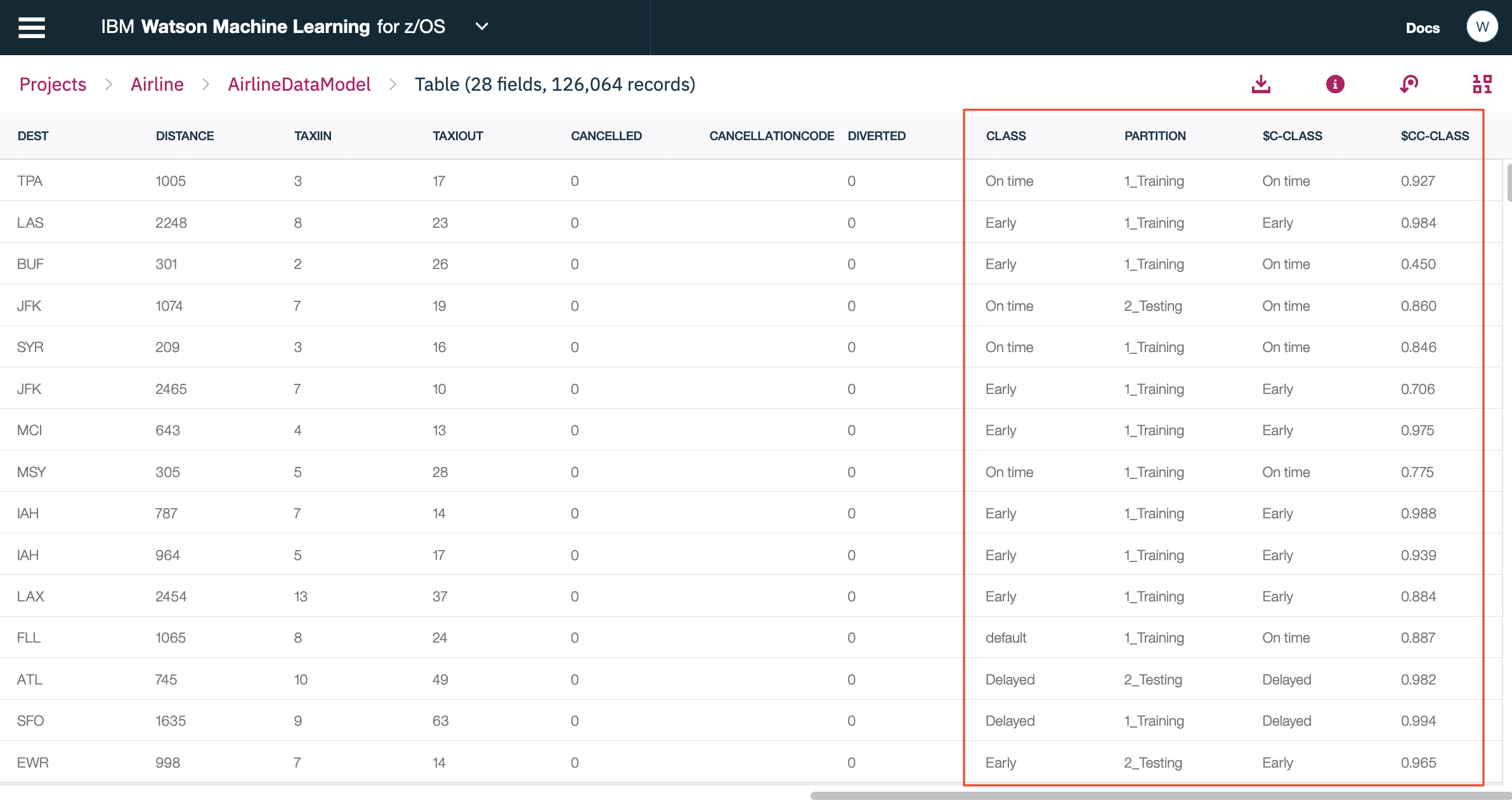Screen dimensions: 1512x812
Task: Click distance value 1635
Action: pyautogui.click(x=171, y=721)
